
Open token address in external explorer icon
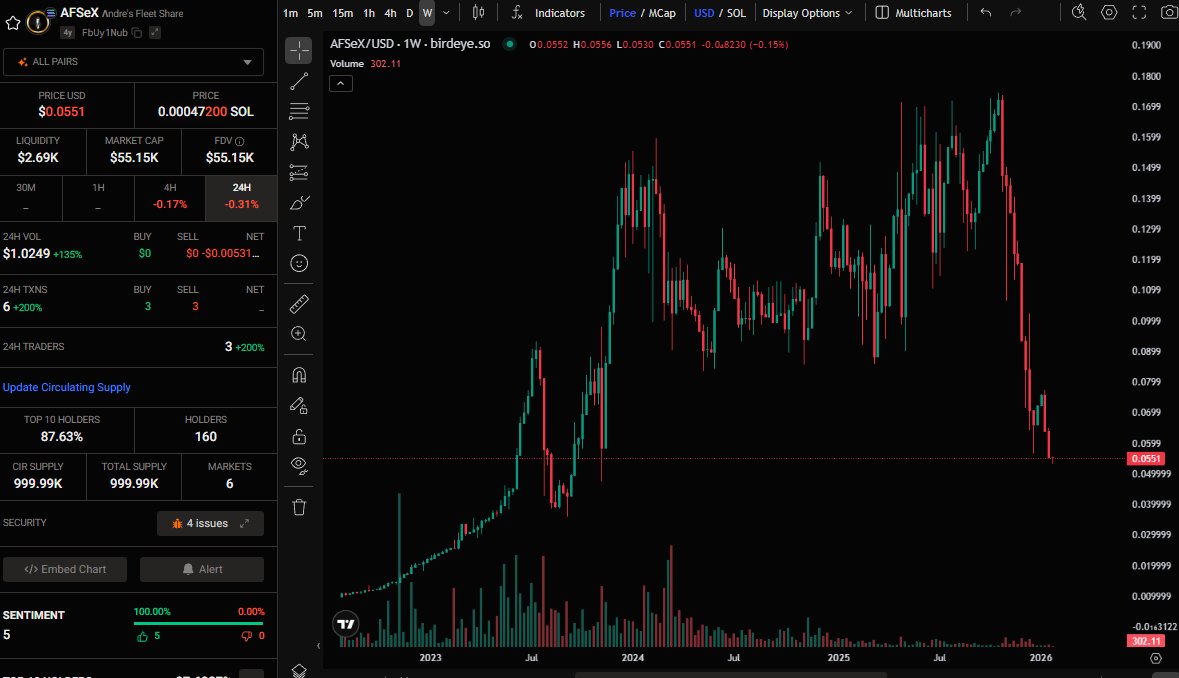(155, 33)
